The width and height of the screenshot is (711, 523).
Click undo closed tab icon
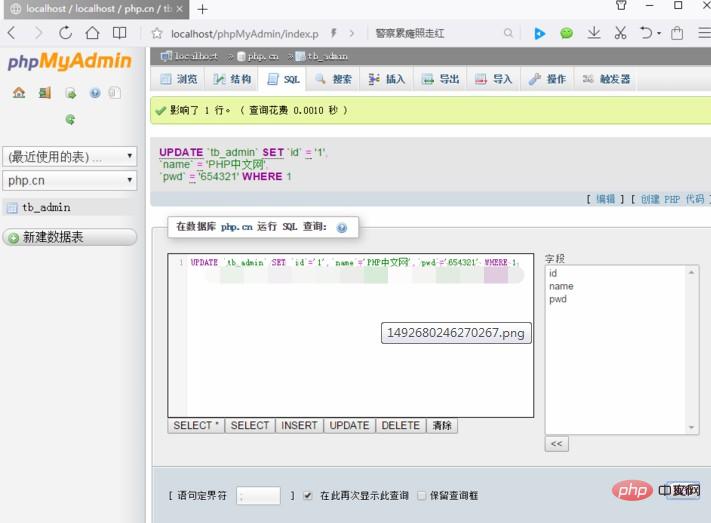[646, 33]
